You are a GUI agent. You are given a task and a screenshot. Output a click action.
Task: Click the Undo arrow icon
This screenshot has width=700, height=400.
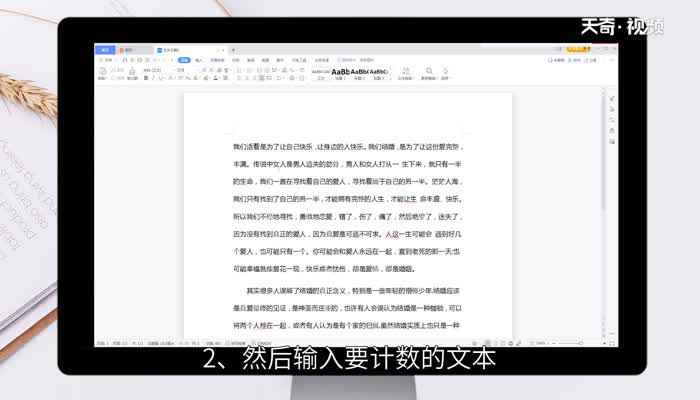click(155, 60)
